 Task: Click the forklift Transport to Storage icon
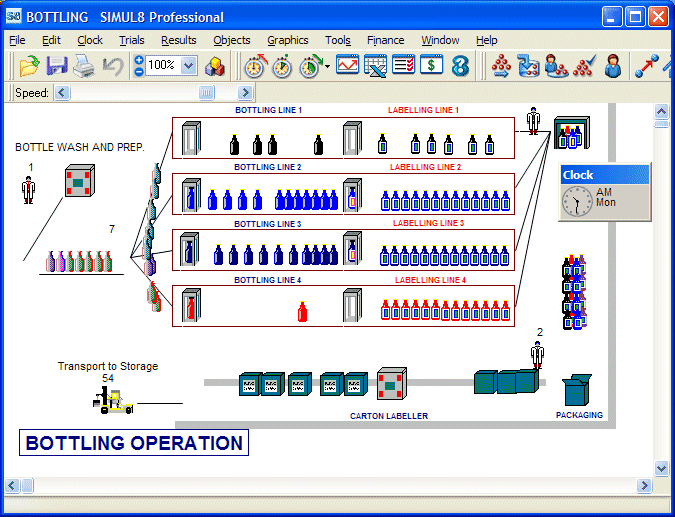tap(115, 401)
